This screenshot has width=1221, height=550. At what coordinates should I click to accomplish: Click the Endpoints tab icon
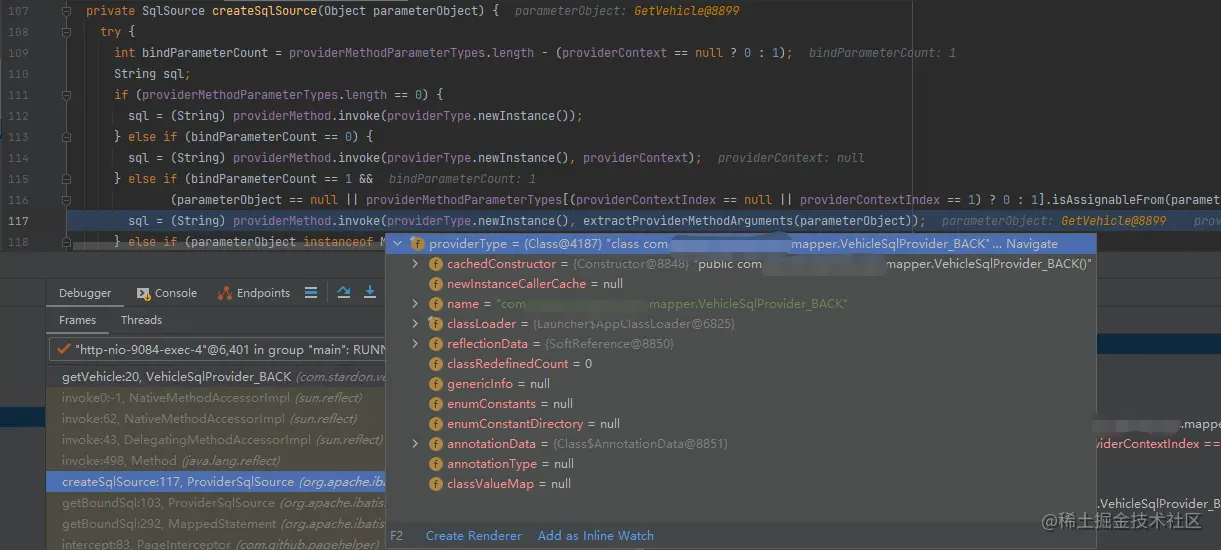(x=225, y=293)
